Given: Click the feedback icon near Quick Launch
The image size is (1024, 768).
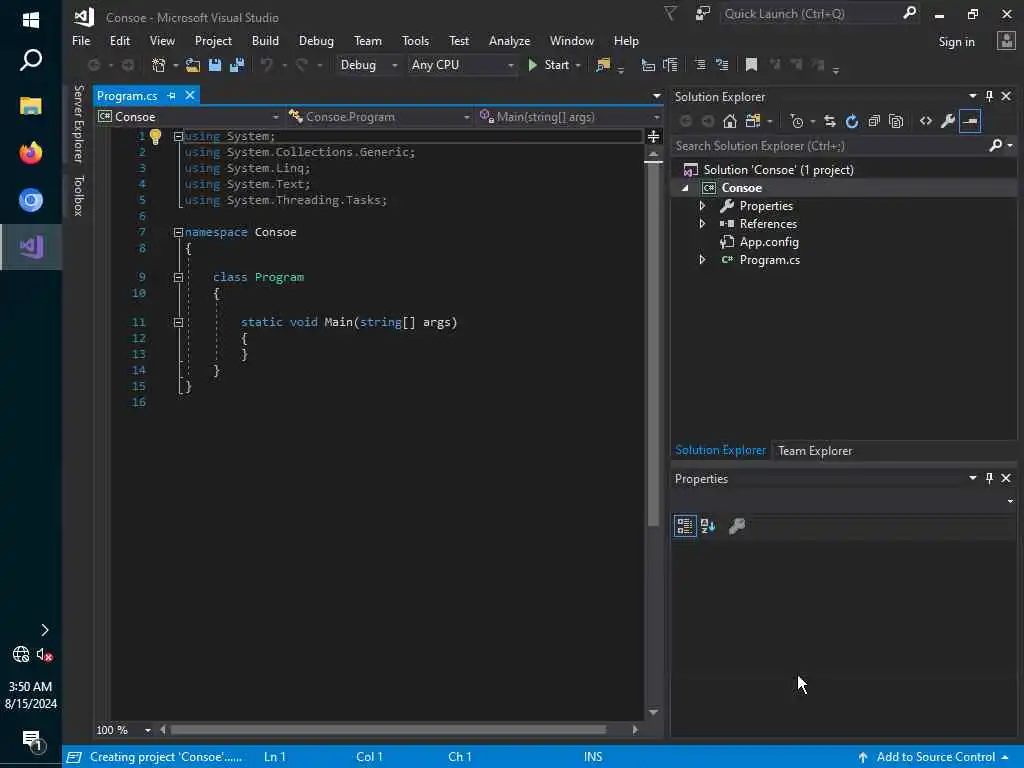Looking at the screenshot, I should tap(703, 14).
